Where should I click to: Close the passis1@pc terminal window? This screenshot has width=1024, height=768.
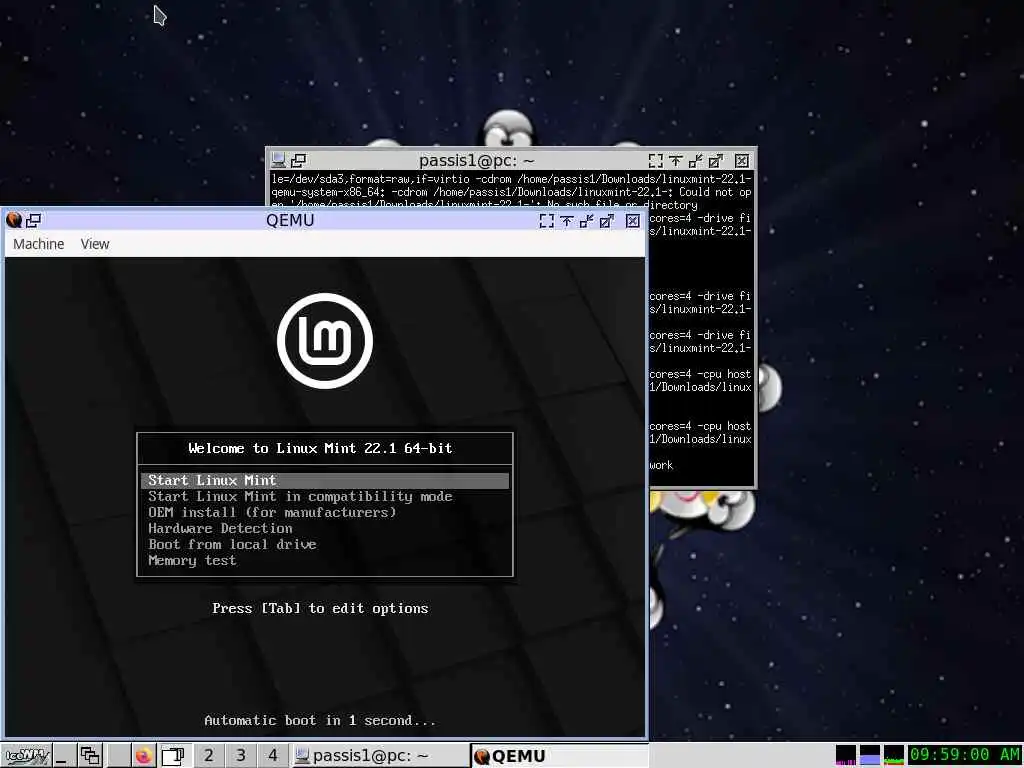click(x=742, y=161)
